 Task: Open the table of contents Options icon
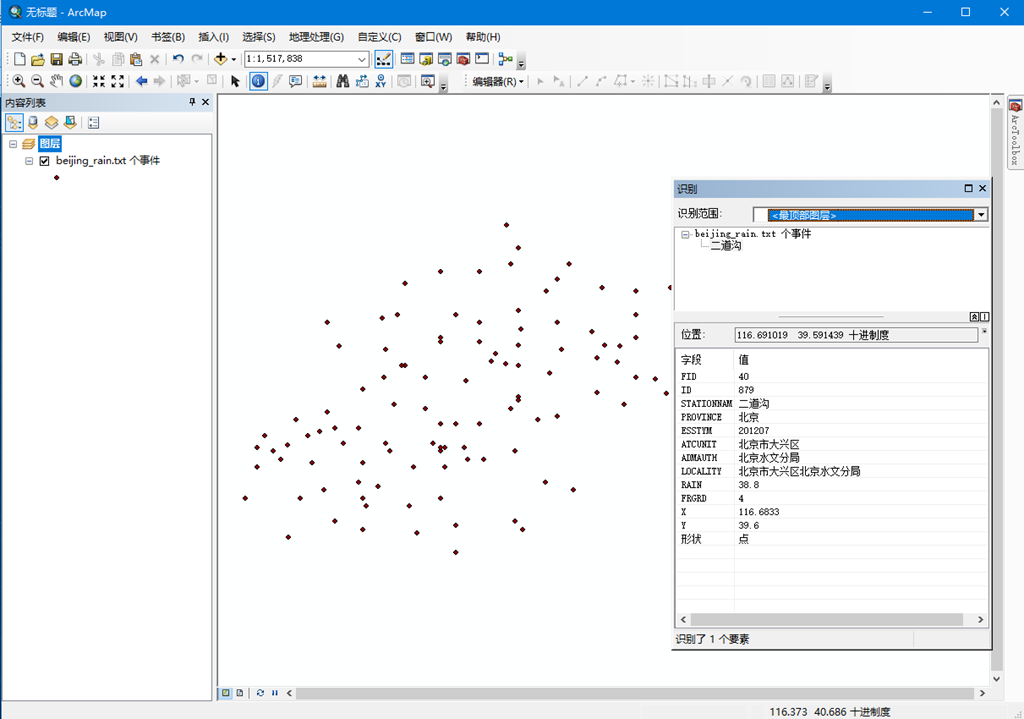[x=93, y=123]
